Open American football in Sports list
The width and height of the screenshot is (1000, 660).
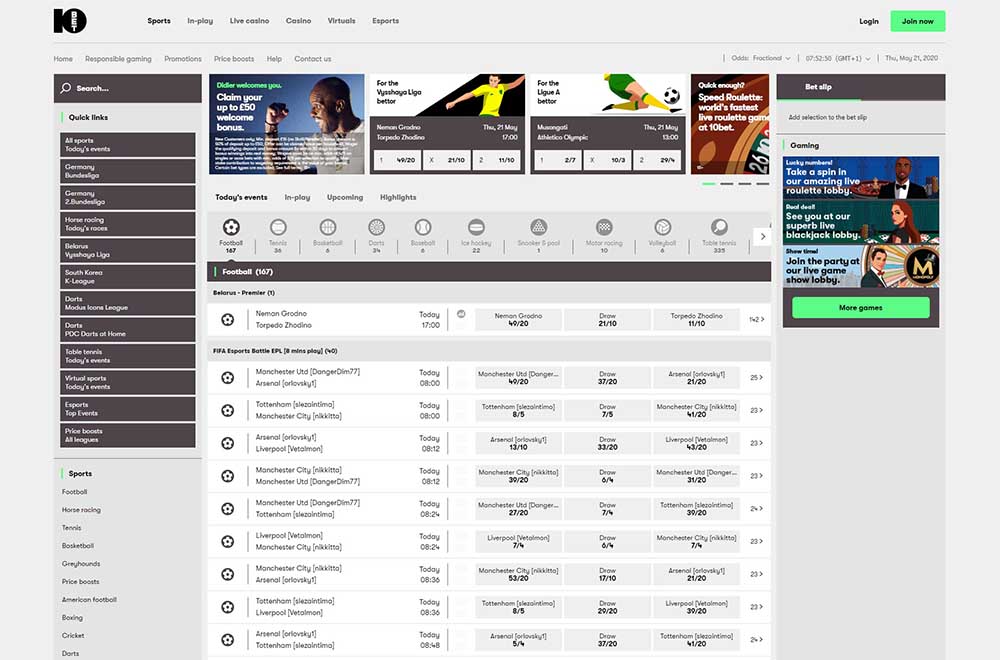[89, 599]
